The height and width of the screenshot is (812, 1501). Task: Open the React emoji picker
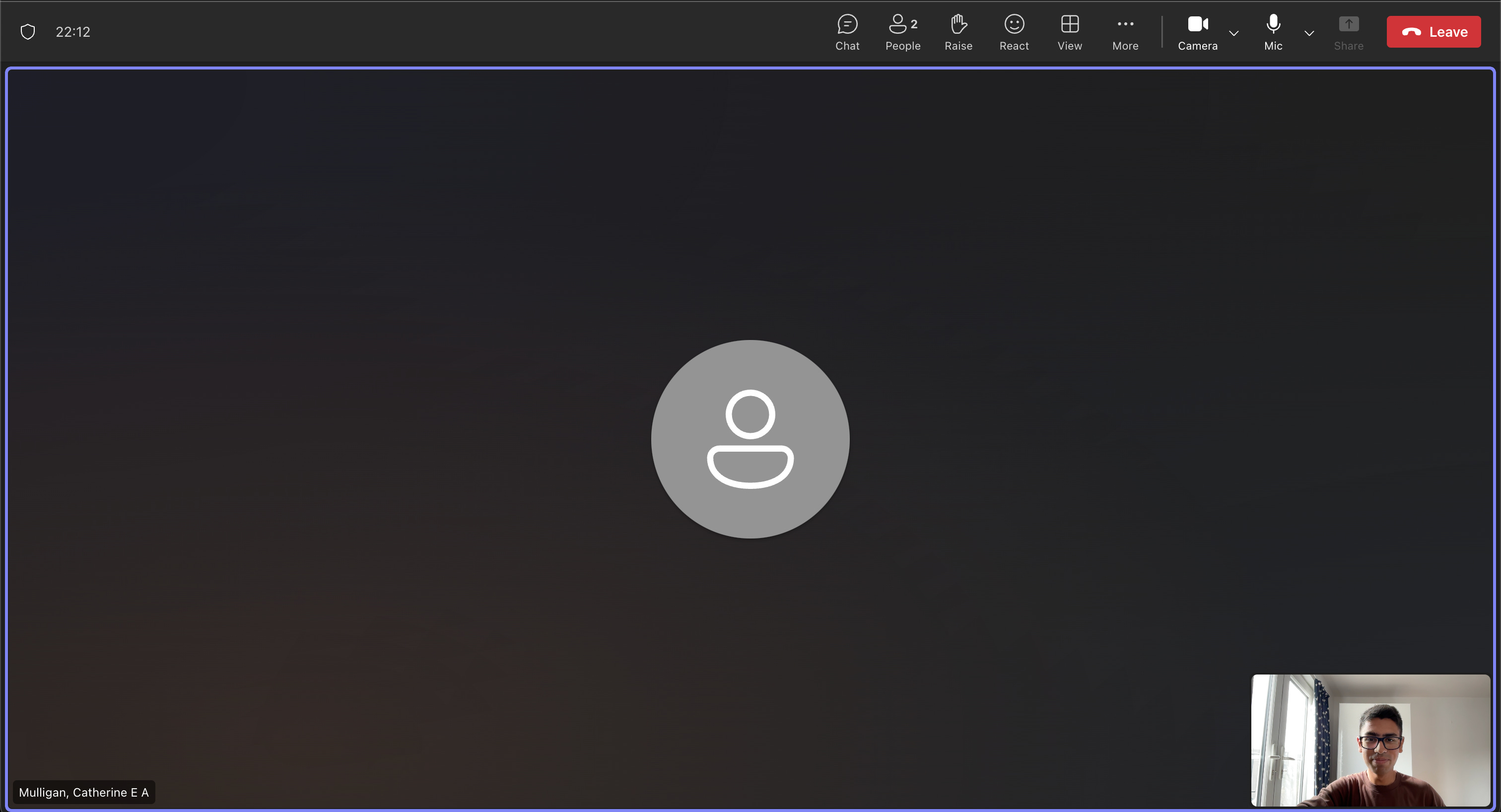point(1014,33)
